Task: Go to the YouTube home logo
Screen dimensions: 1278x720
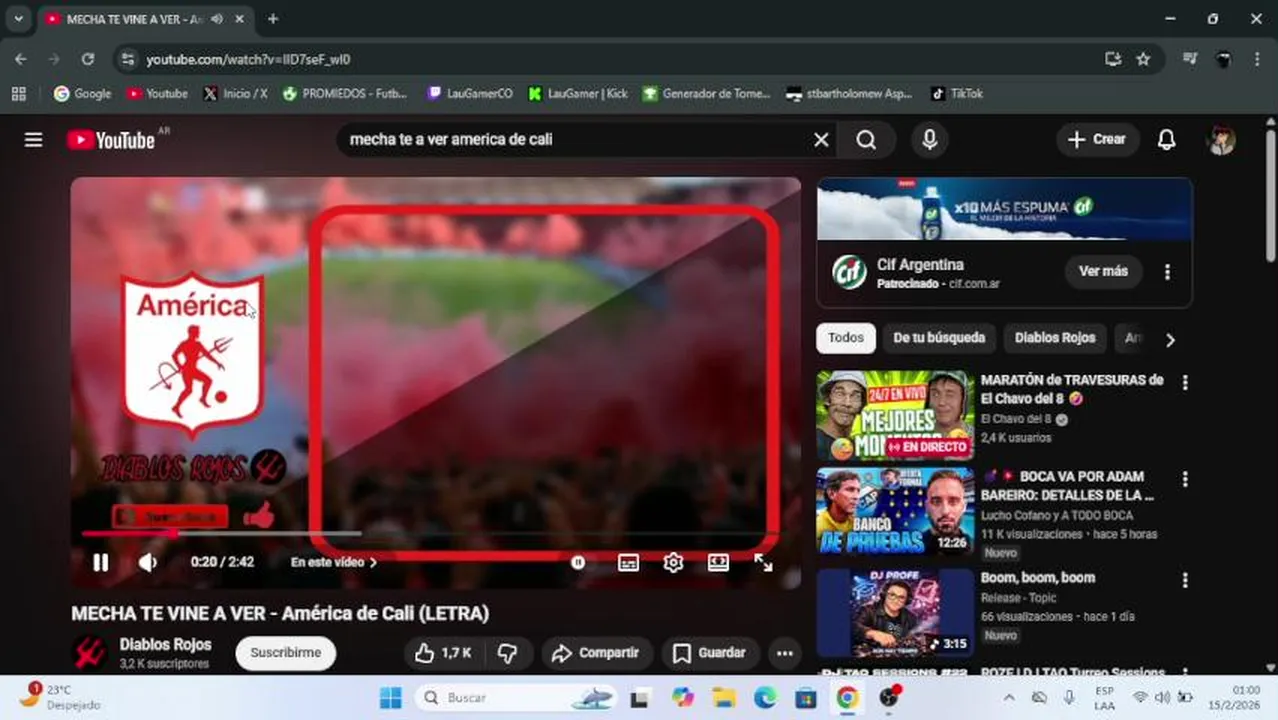Action: [111, 140]
